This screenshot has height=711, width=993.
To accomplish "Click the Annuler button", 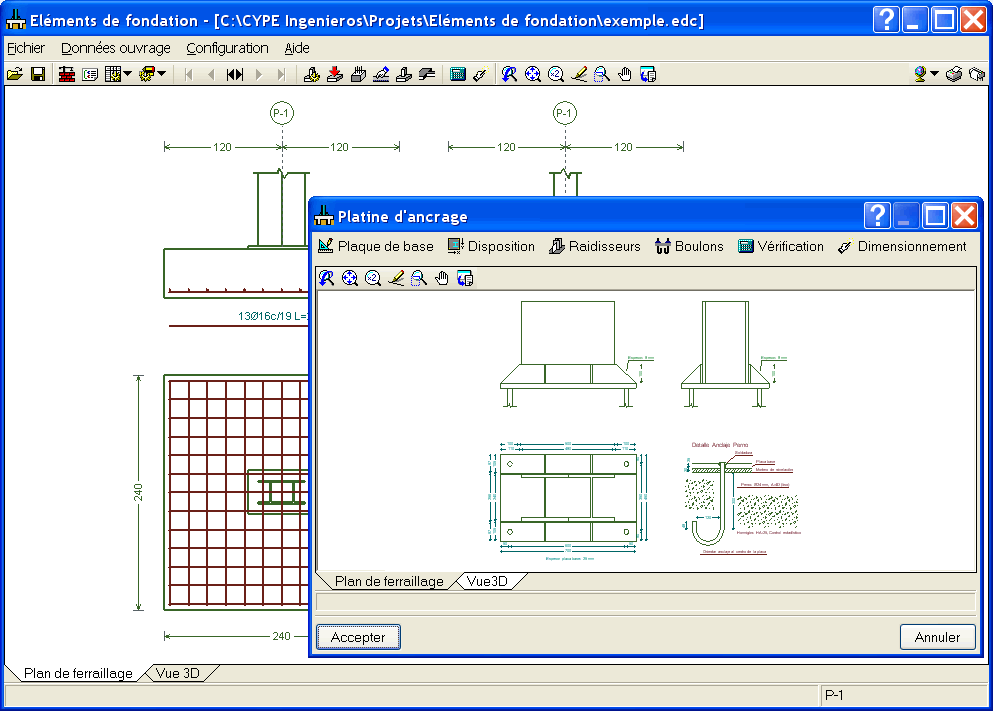I will pos(937,637).
